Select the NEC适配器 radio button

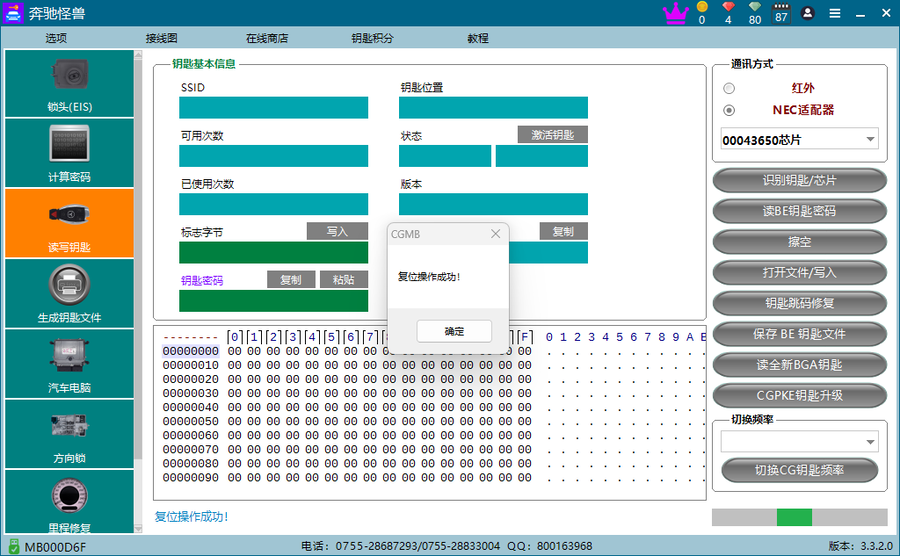coord(729,110)
